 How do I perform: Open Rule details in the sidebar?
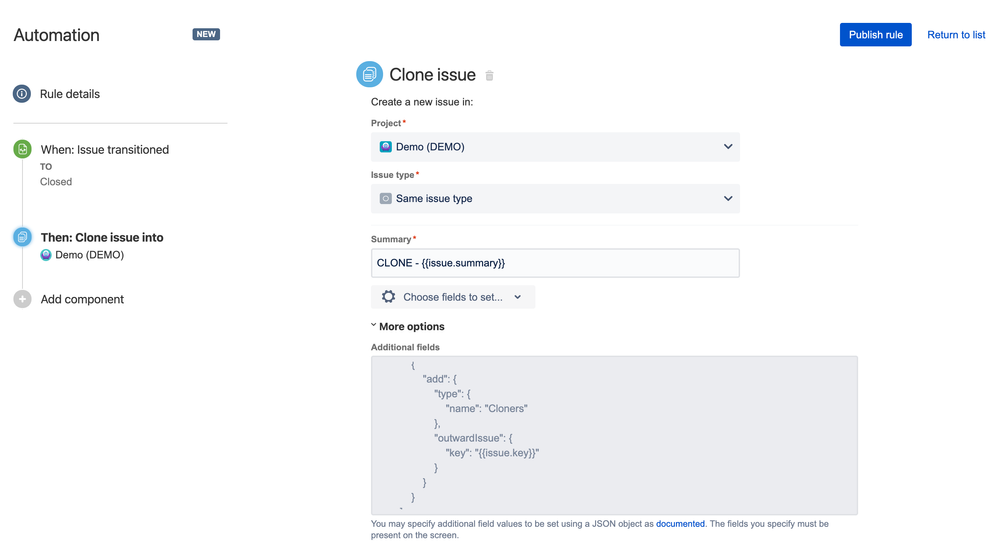[70, 94]
